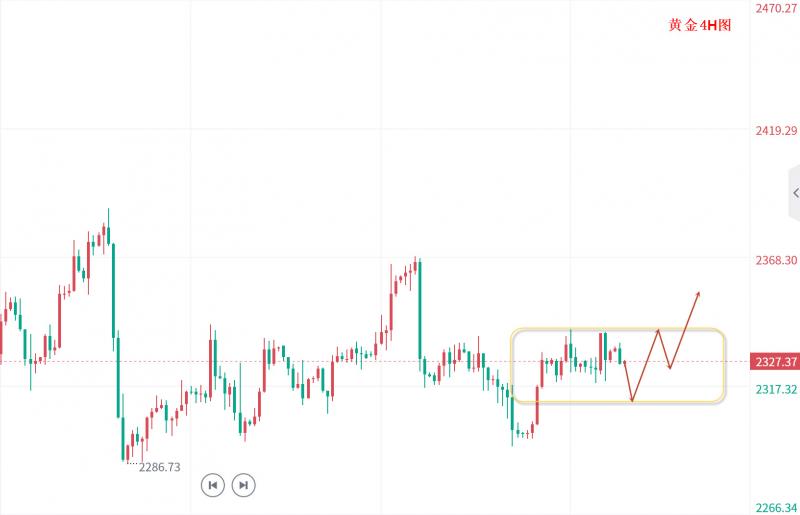
Task: Click the last candle before the forecast line
Action: [621, 354]
